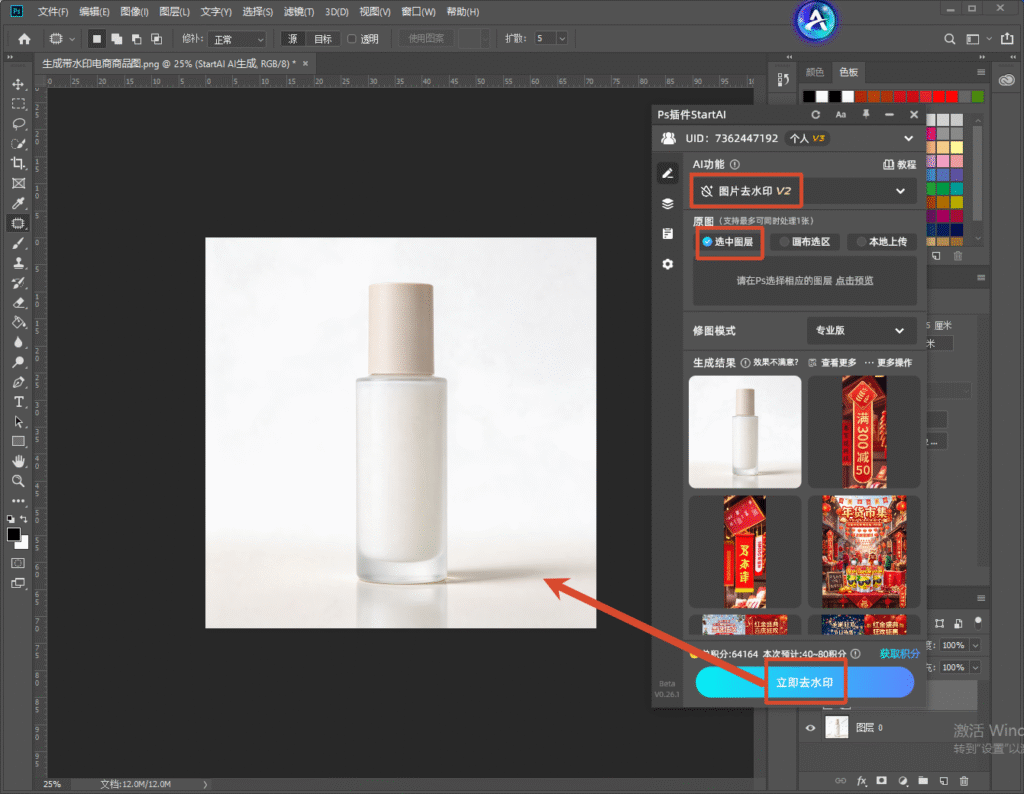
Task: Click the refresh icon in the StartAI panel
Action: 816,114
